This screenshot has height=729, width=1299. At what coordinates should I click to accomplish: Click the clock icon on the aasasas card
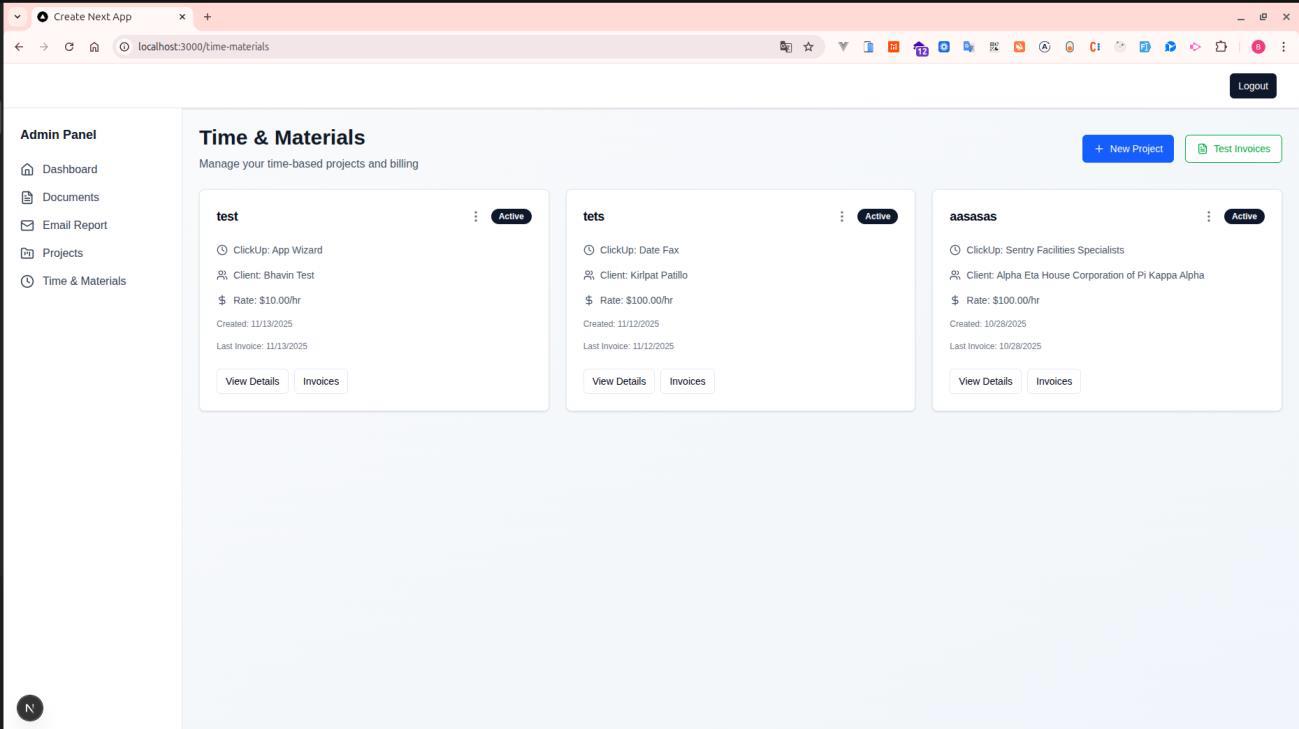(x=956, y=250)
